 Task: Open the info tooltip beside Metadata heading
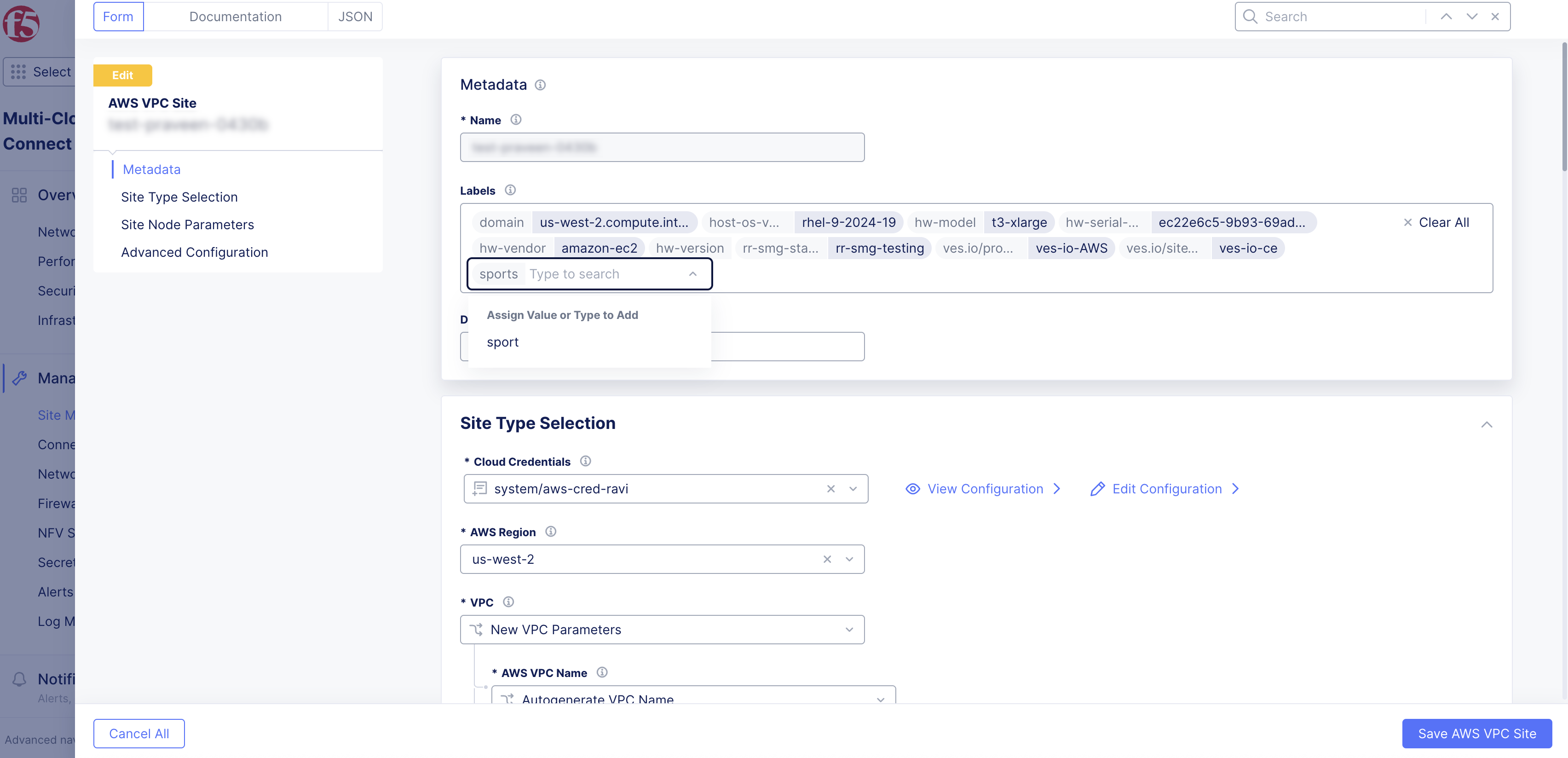[540, 85]
